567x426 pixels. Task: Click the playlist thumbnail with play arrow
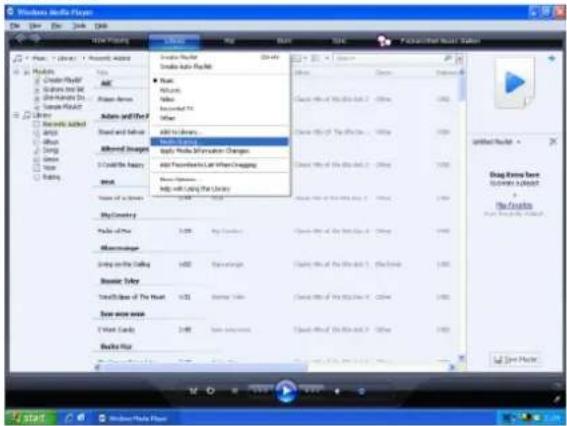pos(514,83)
